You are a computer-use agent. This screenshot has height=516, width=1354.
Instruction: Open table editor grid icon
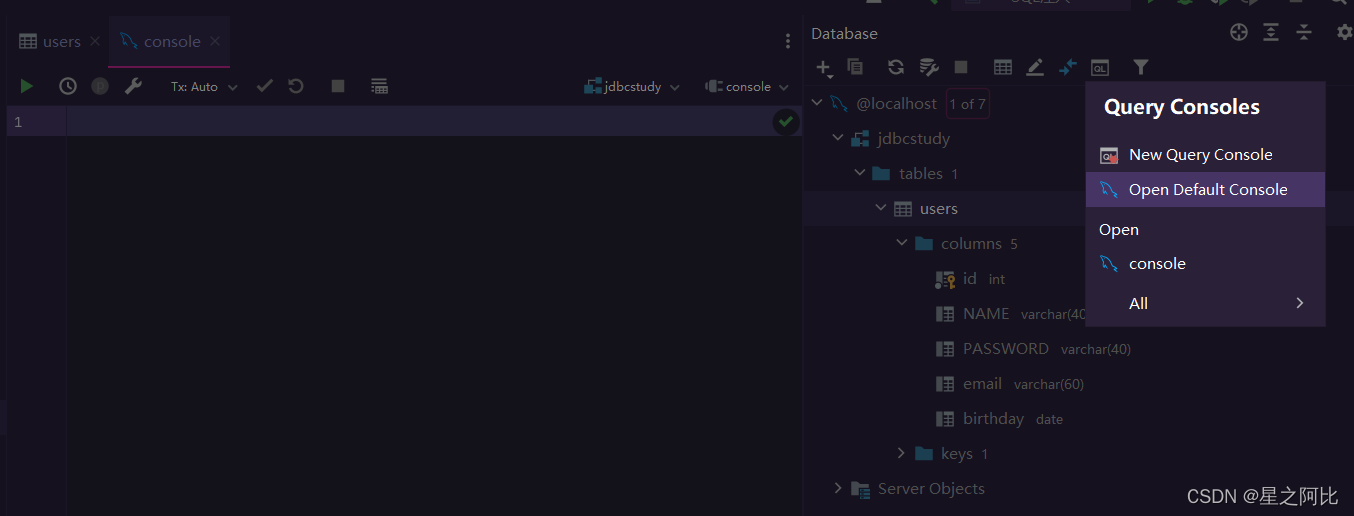pos(1003,67)
